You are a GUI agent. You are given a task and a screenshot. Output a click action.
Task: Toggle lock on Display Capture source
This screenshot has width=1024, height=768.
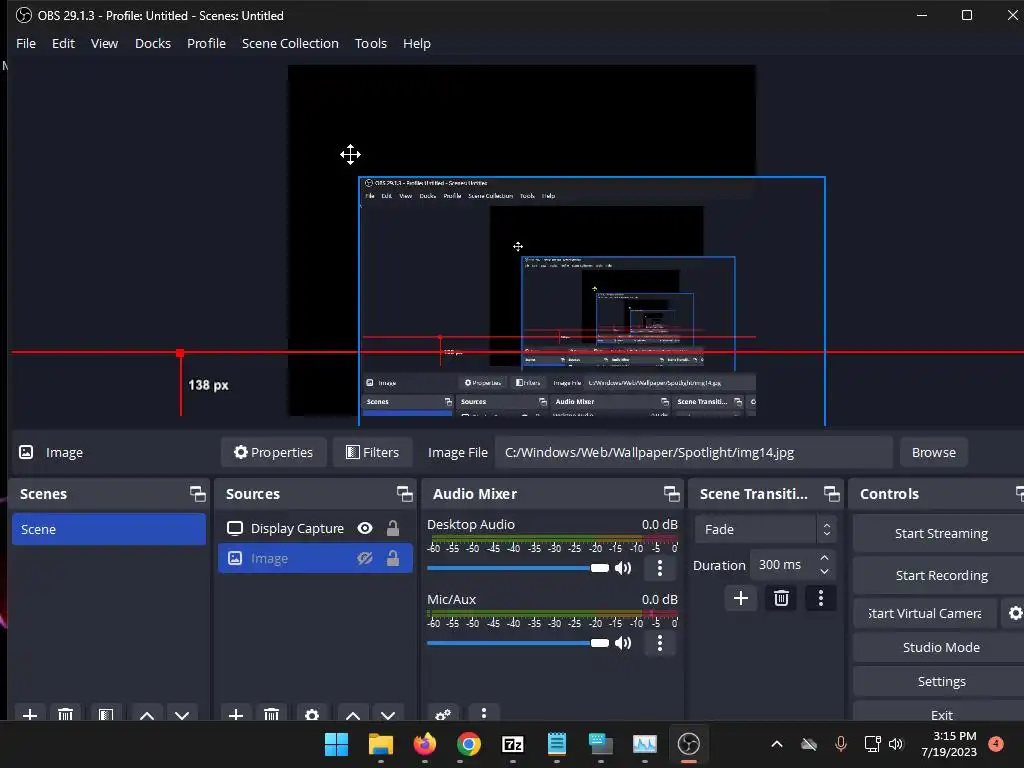point(392,528)
